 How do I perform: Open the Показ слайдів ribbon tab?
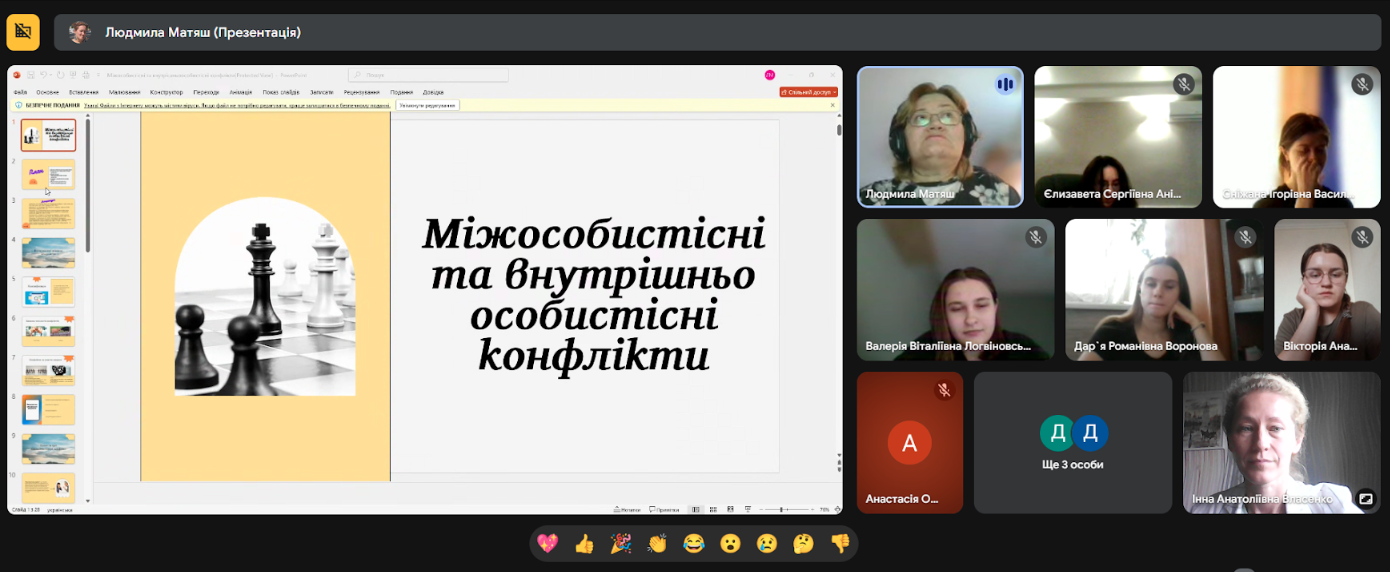pos(281,92)
